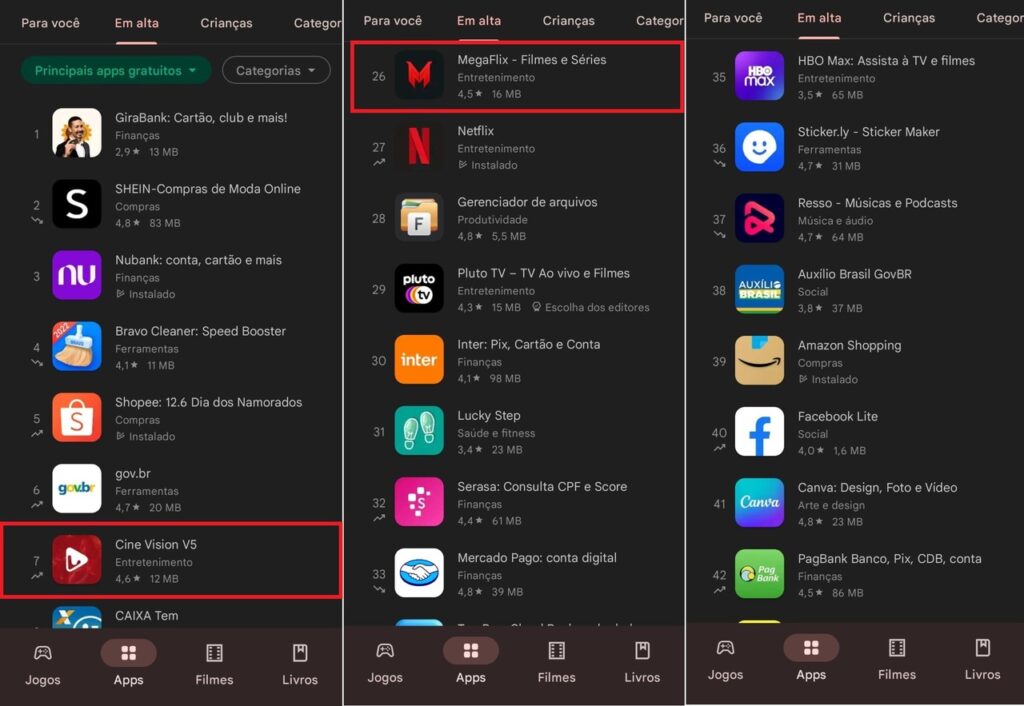Open Crianças tab in left screen
This screenshot has width=1024, height=706.
pos(226,23)
